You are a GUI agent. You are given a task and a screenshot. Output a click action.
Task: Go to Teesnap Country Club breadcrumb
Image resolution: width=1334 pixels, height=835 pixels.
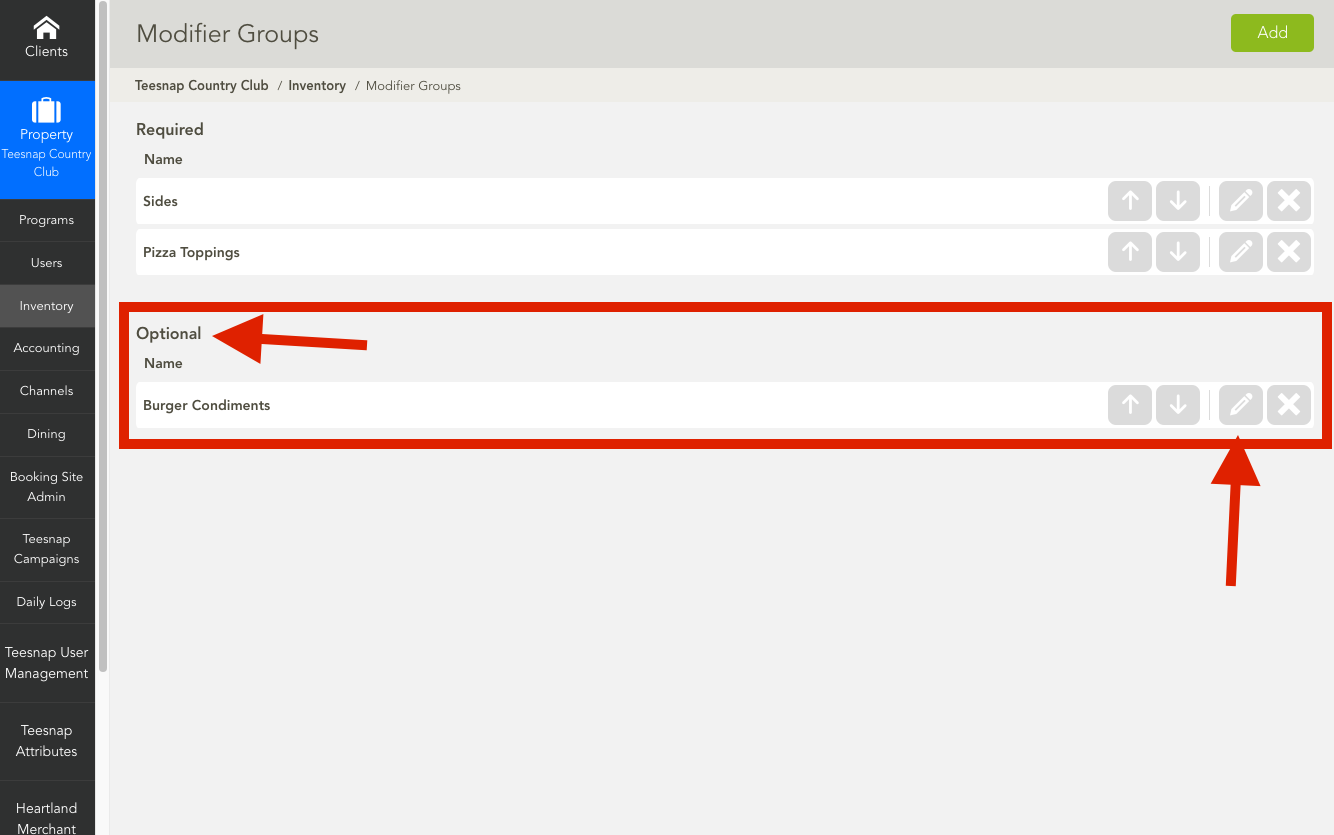[x=202, y=86]
